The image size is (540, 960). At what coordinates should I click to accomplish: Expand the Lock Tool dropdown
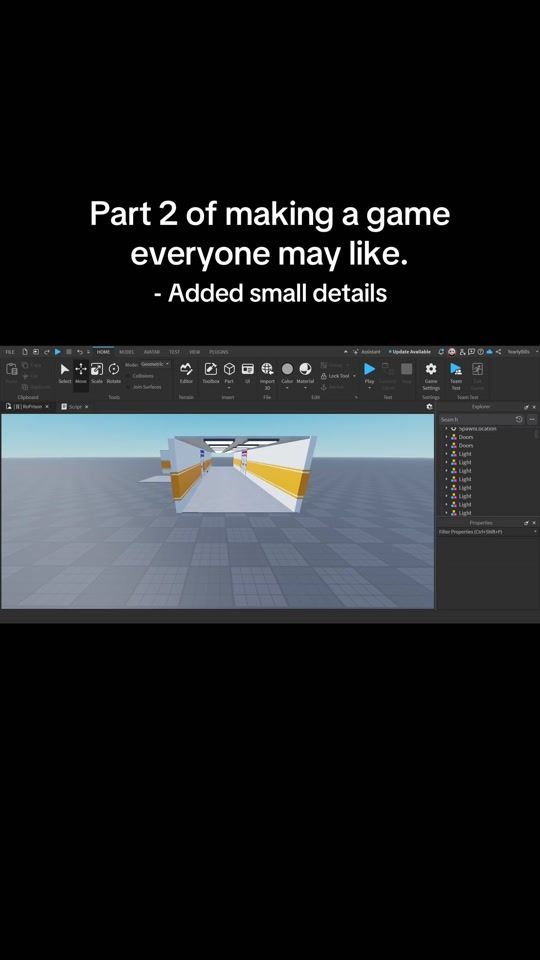coord(354,376)
